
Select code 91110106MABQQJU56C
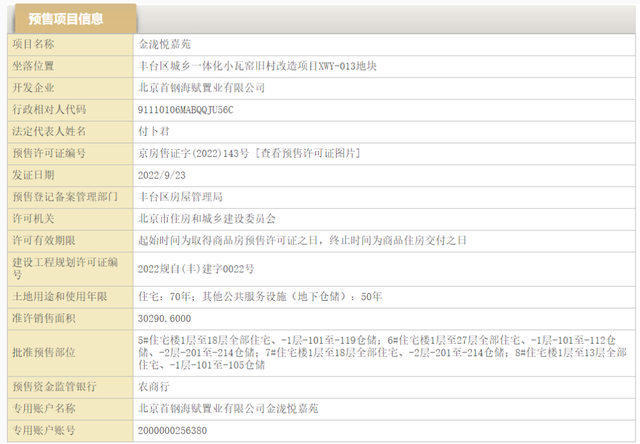click(x=186, y=110)
